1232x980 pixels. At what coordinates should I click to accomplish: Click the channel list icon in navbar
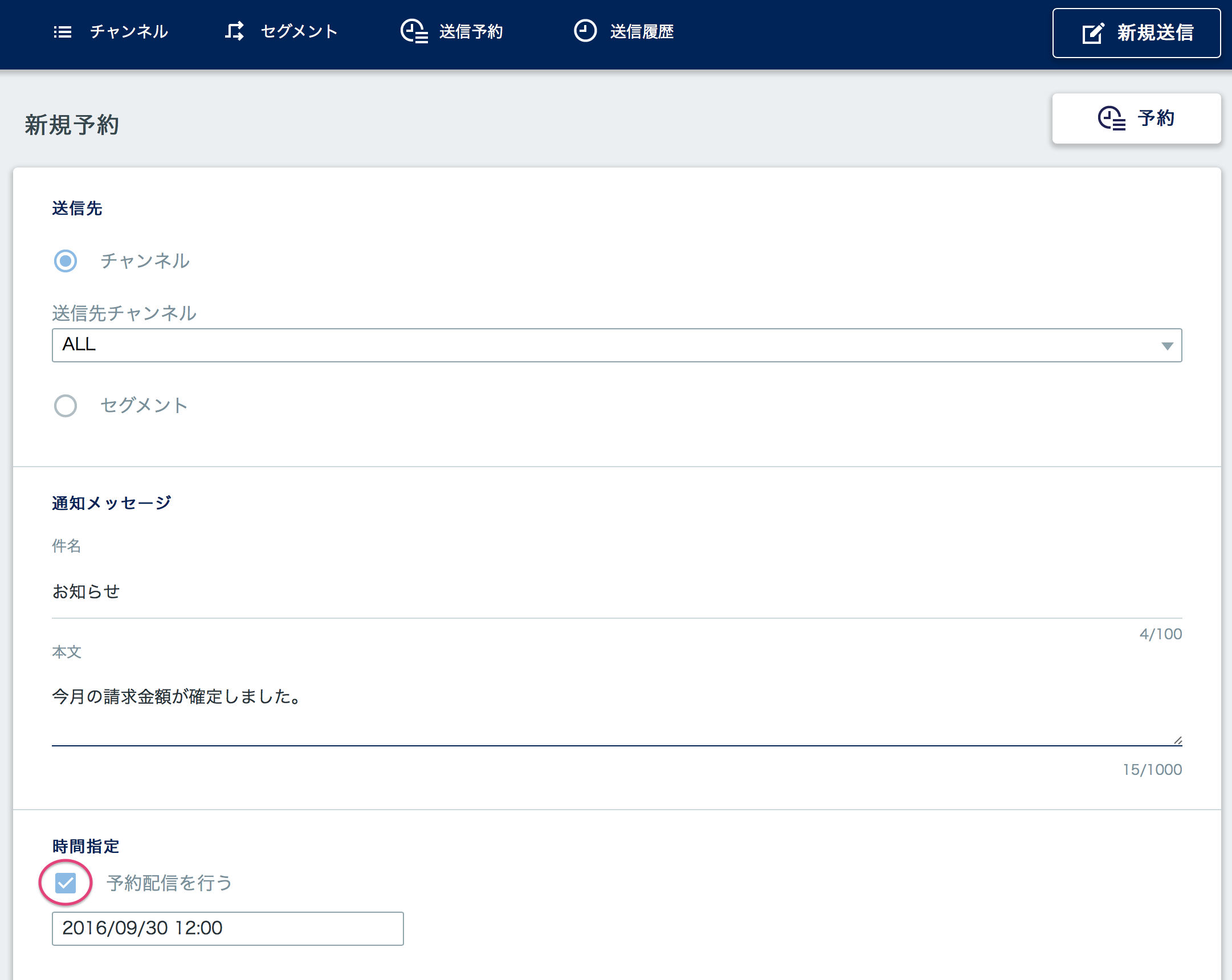tap(63, 32)
